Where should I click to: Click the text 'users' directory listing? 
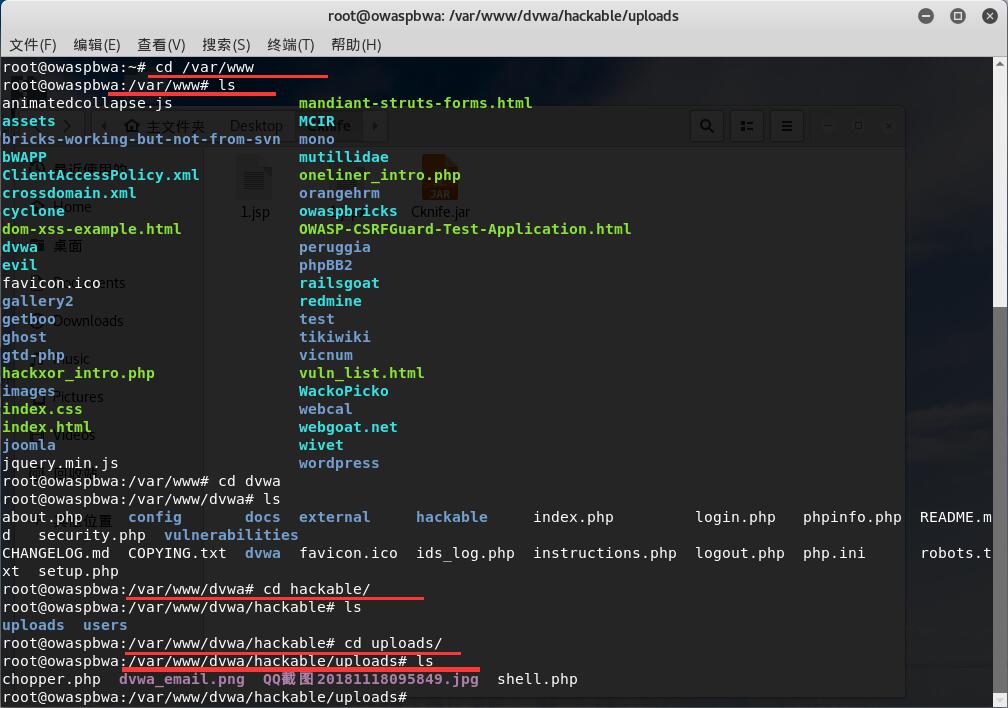[105, 625]
